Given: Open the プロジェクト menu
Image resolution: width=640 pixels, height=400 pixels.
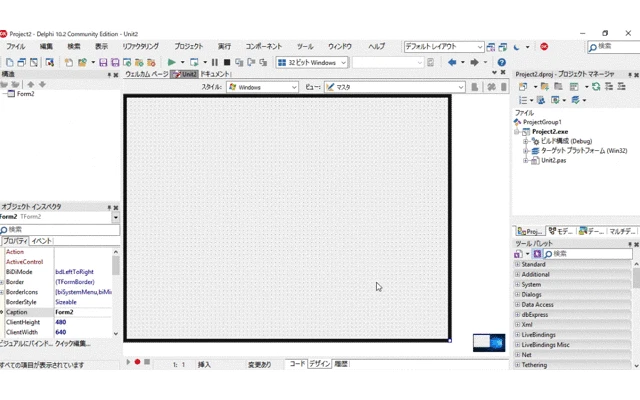Looking at the screenshot, I should pos(189,47).
